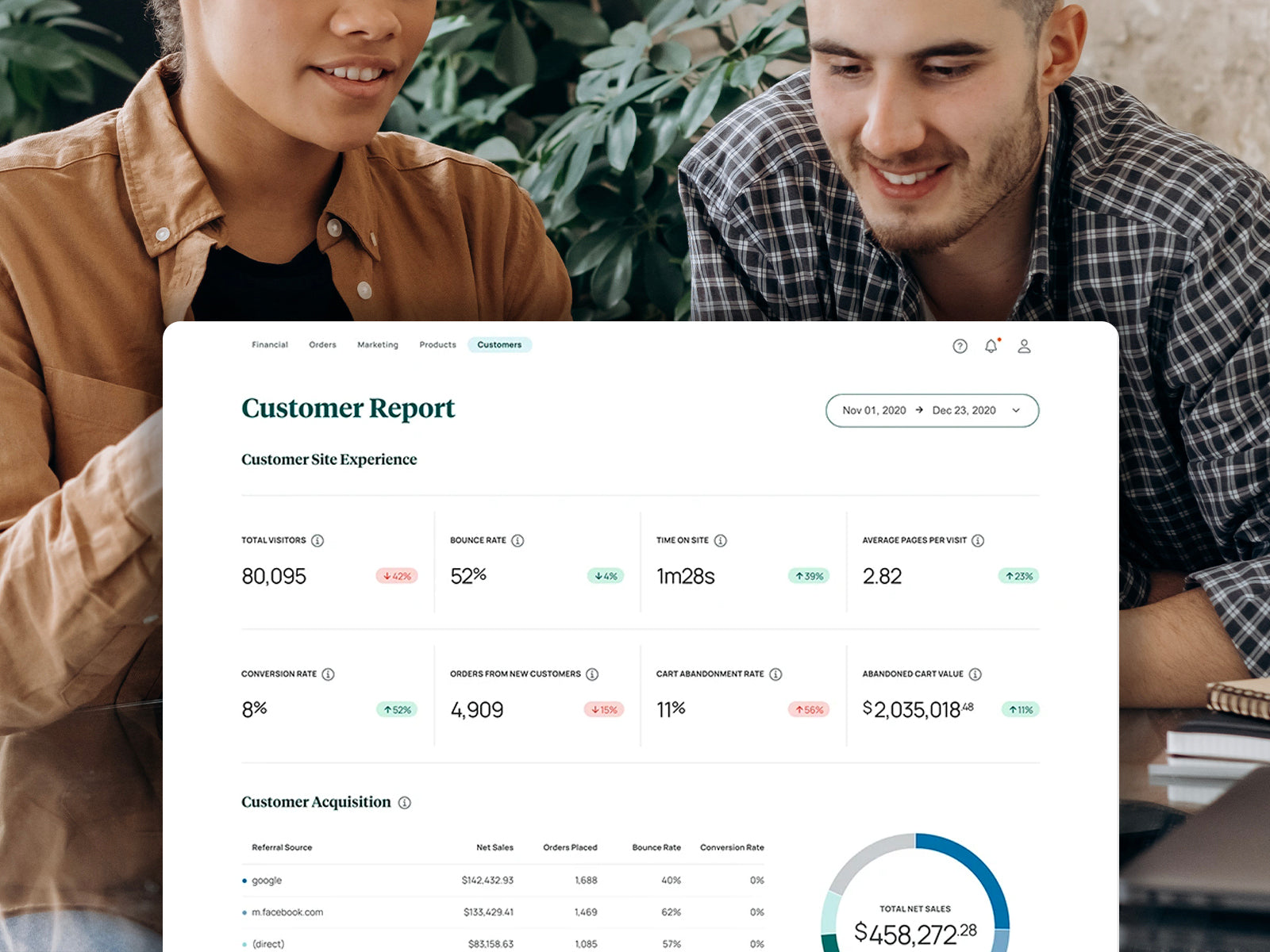Image resolution: width=1270 pixels, height=952 pixels.
Task: Click the gray segment of the donut chart
Action: pyautogui.click(x=863, y=856)
